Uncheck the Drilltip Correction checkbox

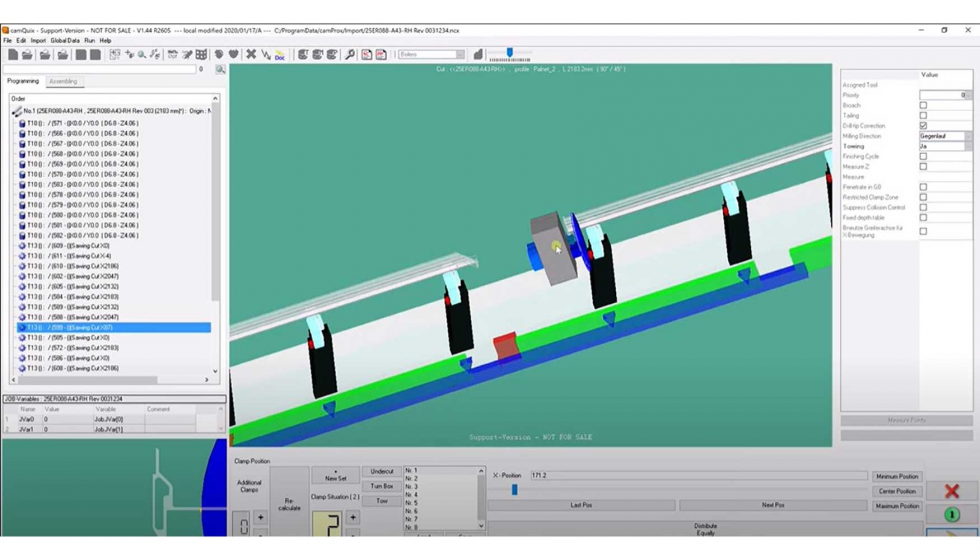pyautogui.click(x=923, y=126)
